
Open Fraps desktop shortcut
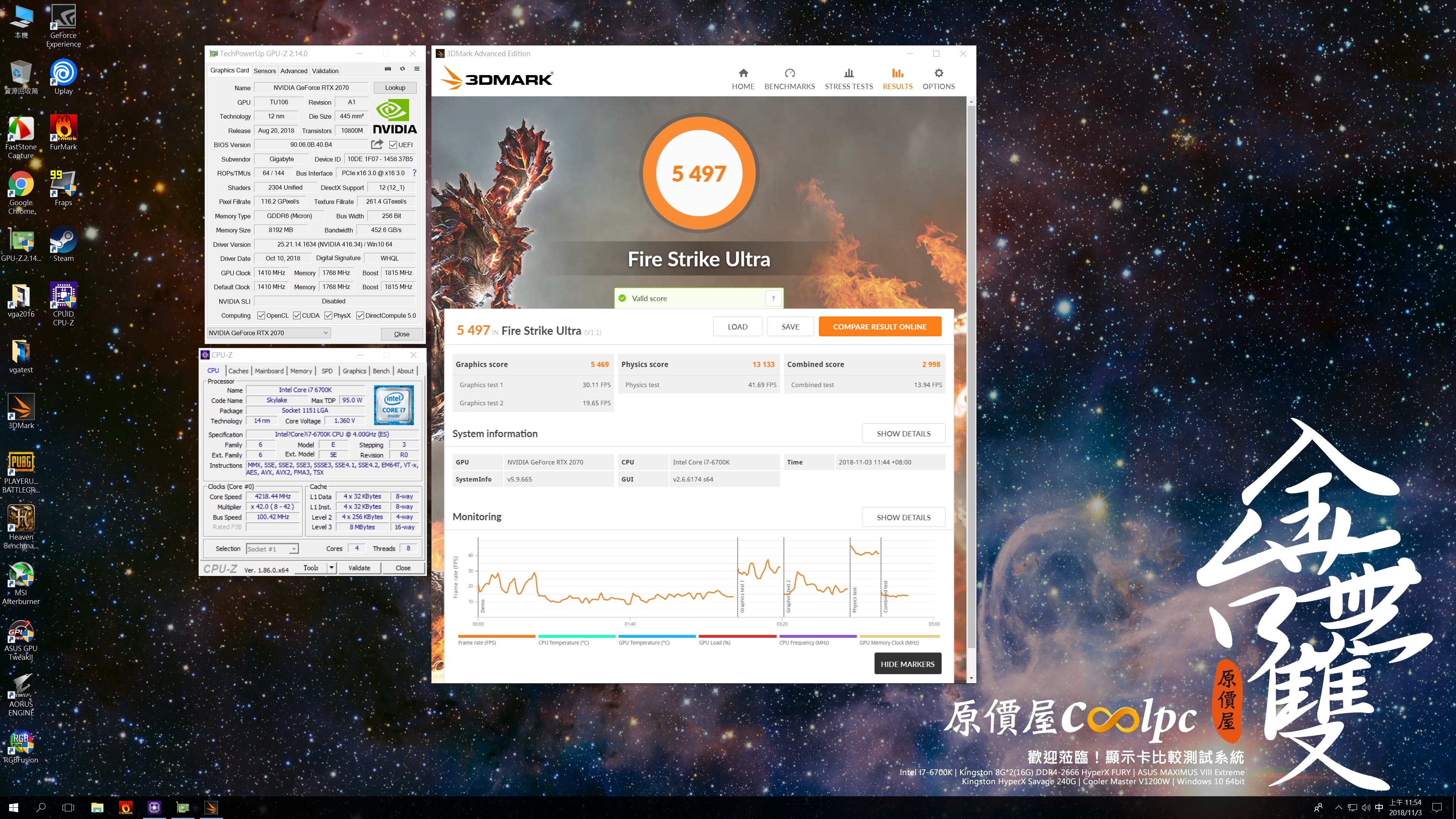63,188
